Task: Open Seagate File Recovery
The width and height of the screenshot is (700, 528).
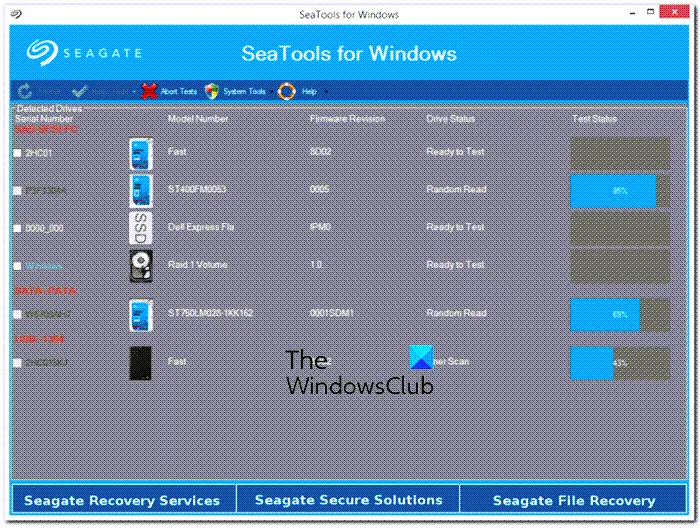Action: (x=574, y=500)
